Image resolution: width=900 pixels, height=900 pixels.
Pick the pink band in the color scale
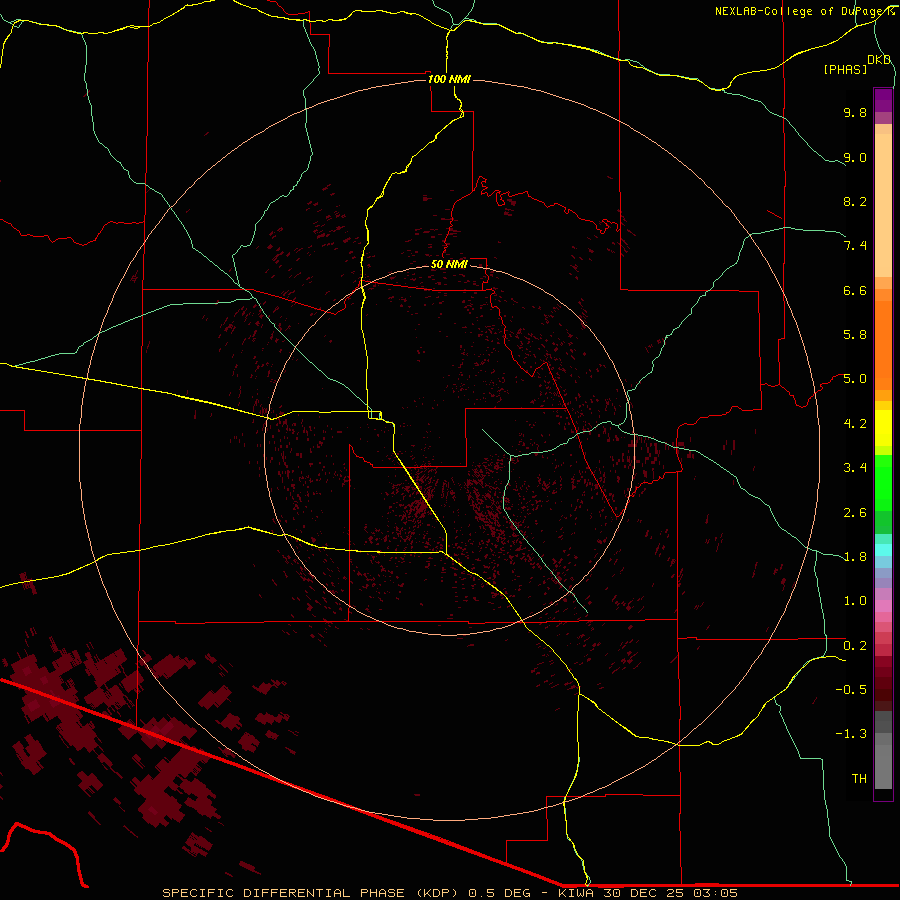click(x=883, y=606)
